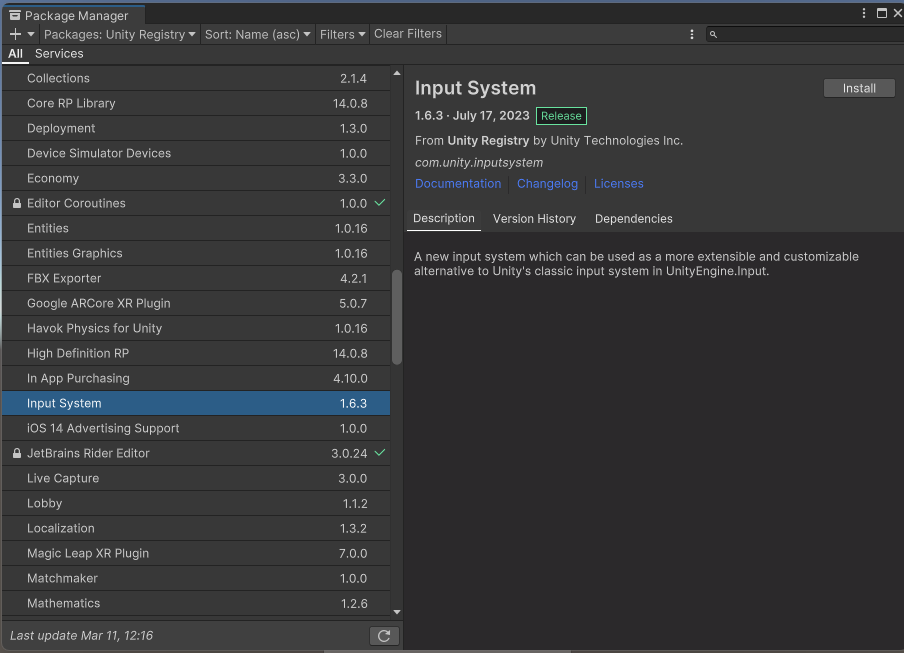Image resolution: width=904 pixels, height=653 pixels.
Task: Select FBX Exporter package
Action: pyautogui.click(x=196, y=278)
